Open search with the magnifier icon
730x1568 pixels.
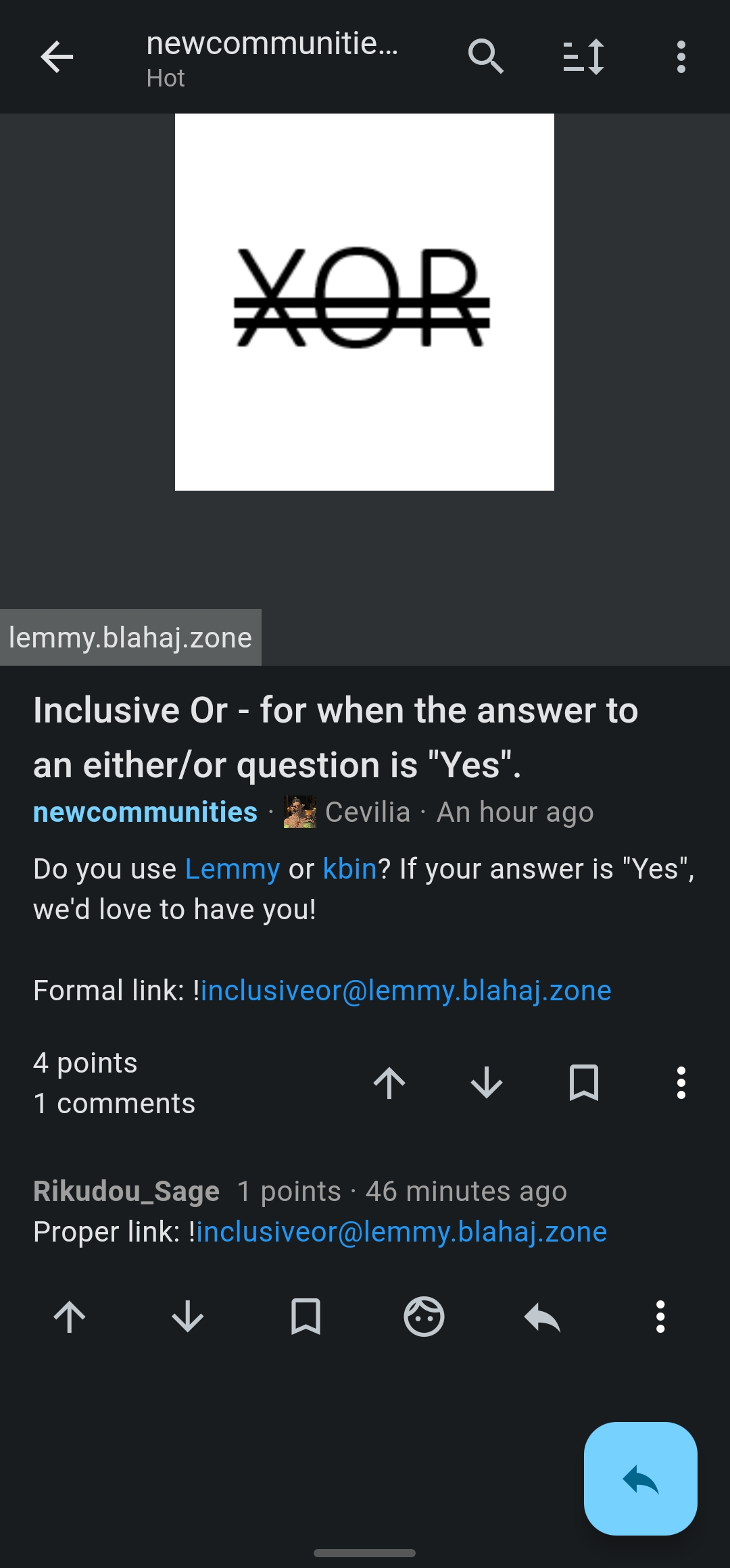pyautogui.click(x=486, y=57)
